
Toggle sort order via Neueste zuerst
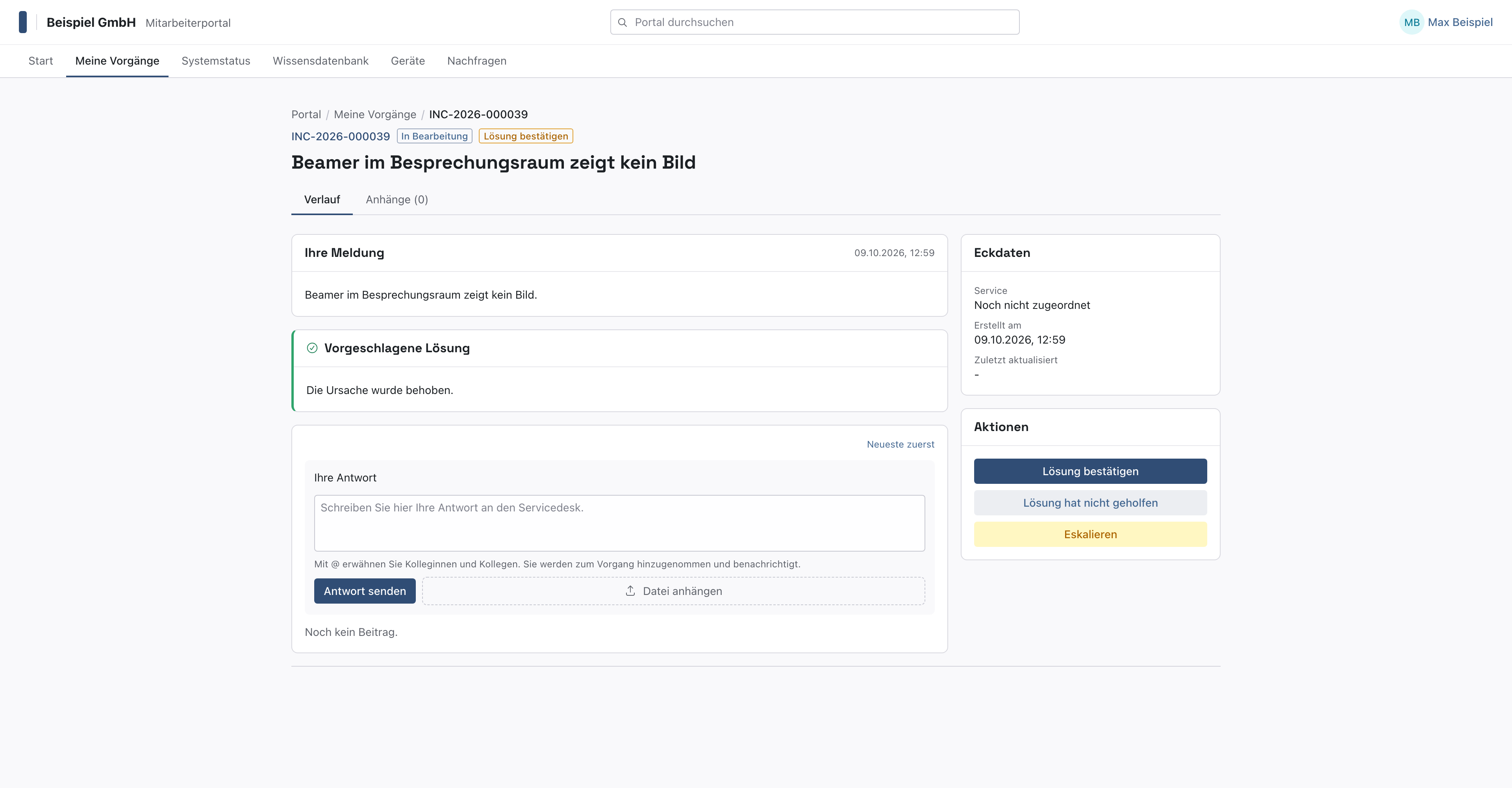(901, 444)
